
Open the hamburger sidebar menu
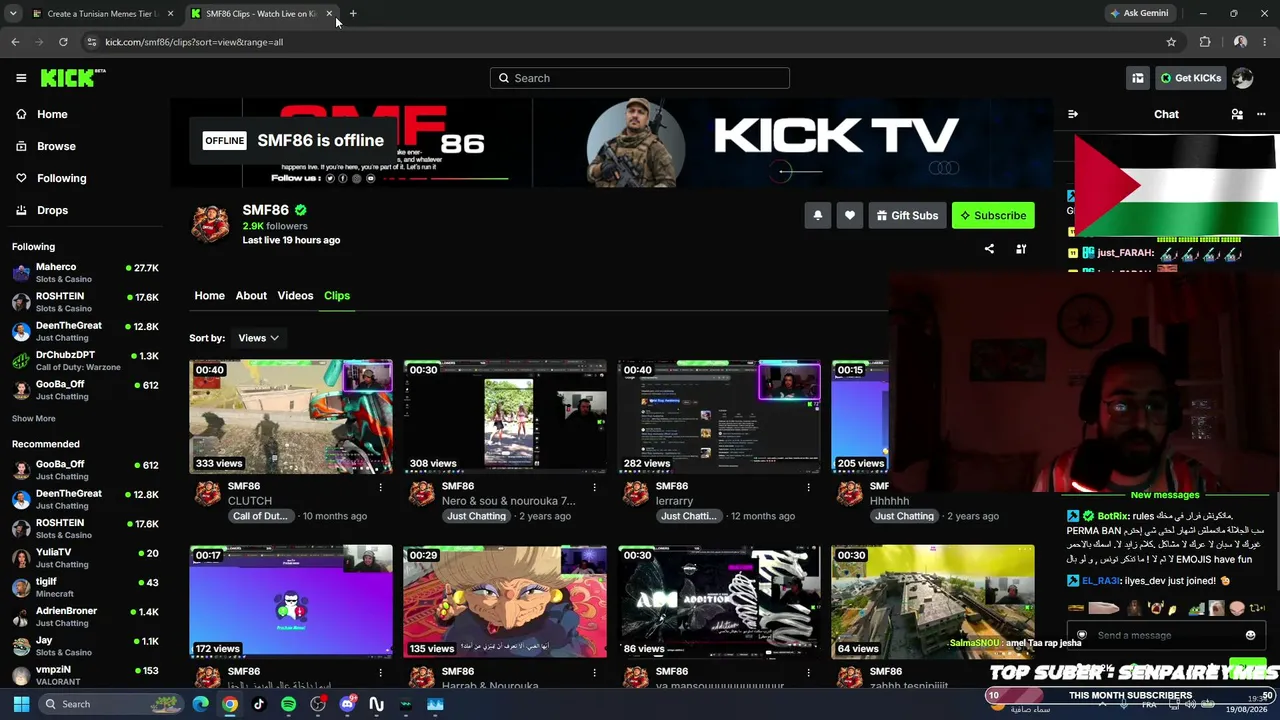point(21,78)
